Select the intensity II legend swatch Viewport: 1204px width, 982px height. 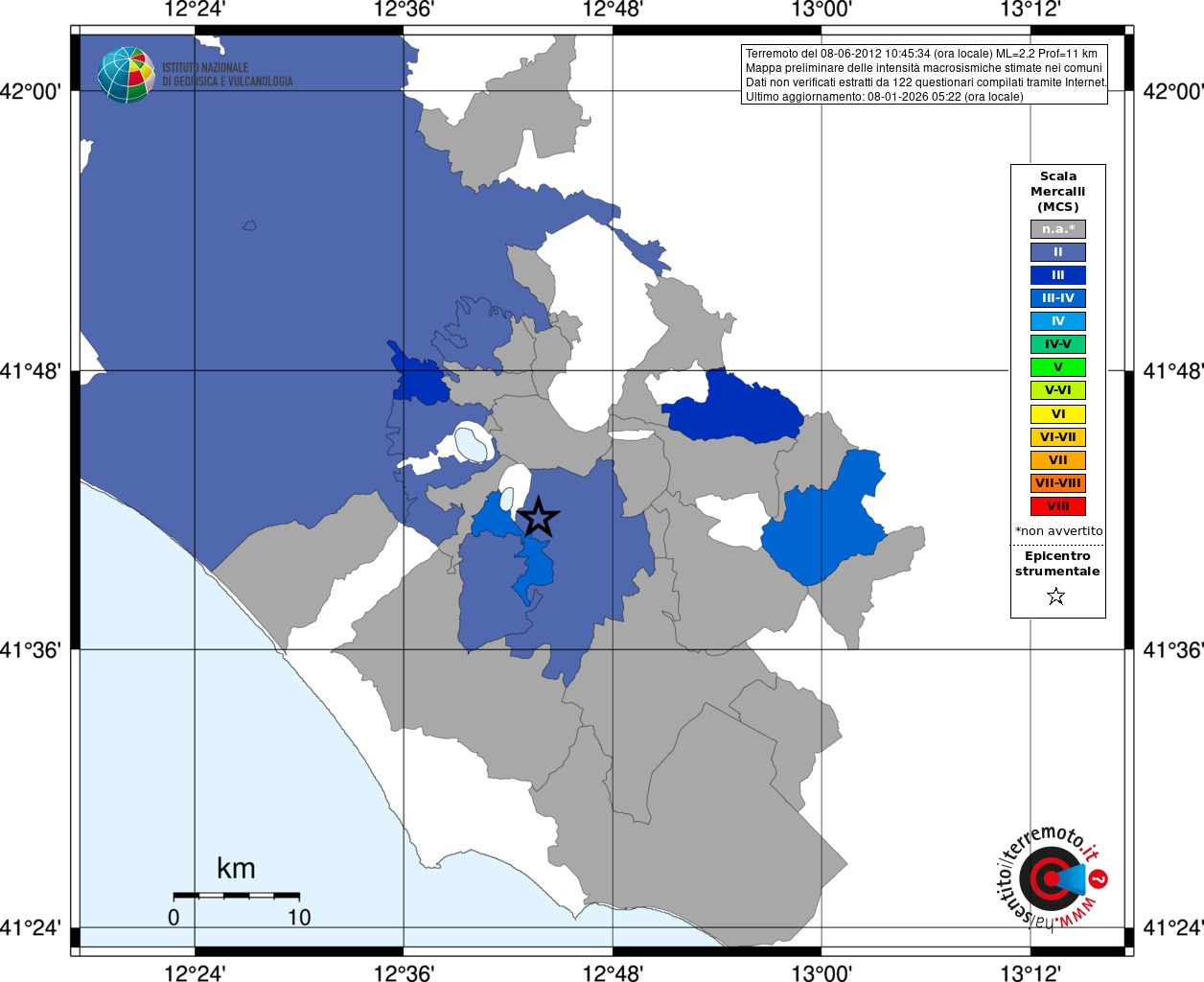1058,252
